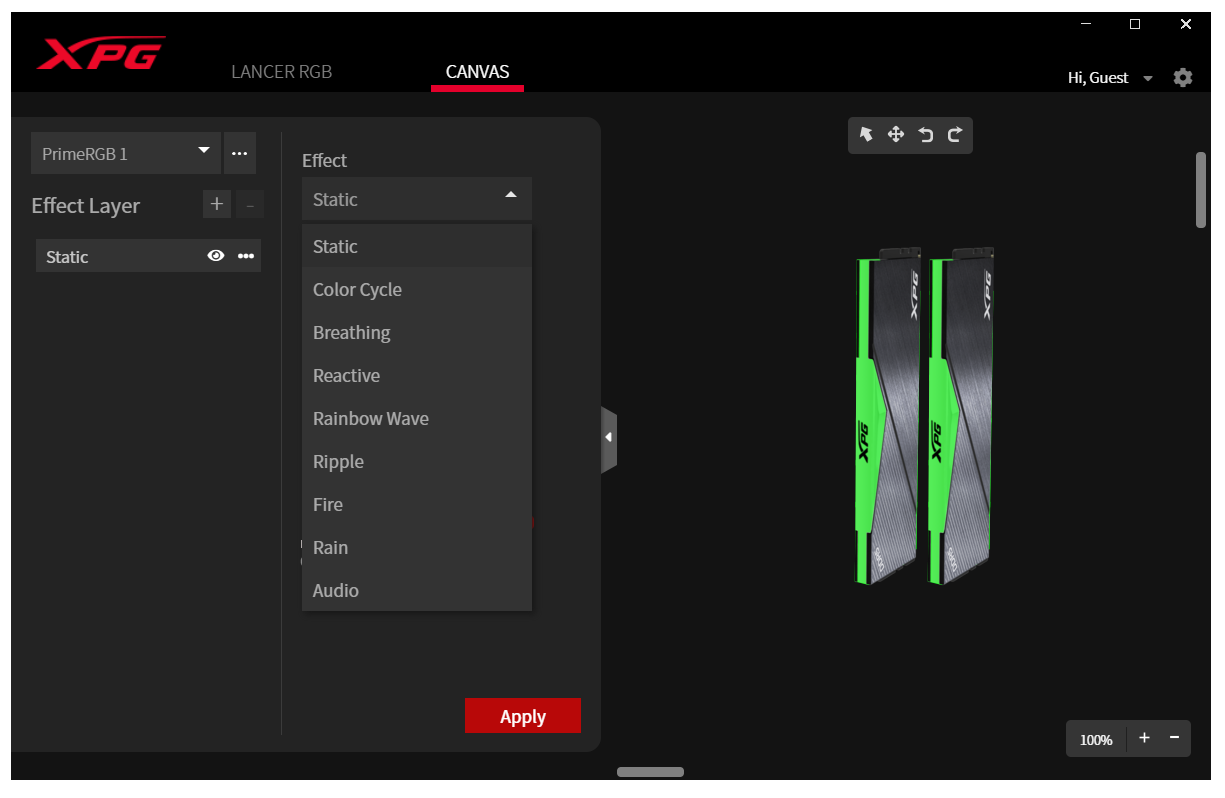
Task: Open Static layer more options menu
Action: [x=246, y=256]
